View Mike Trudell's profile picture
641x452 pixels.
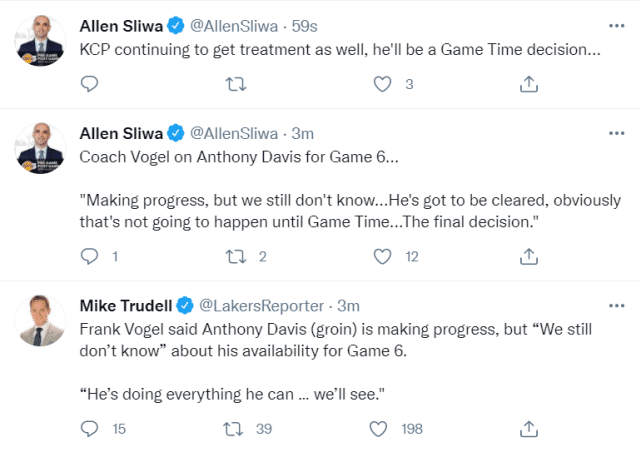click(x=41, y=320)
